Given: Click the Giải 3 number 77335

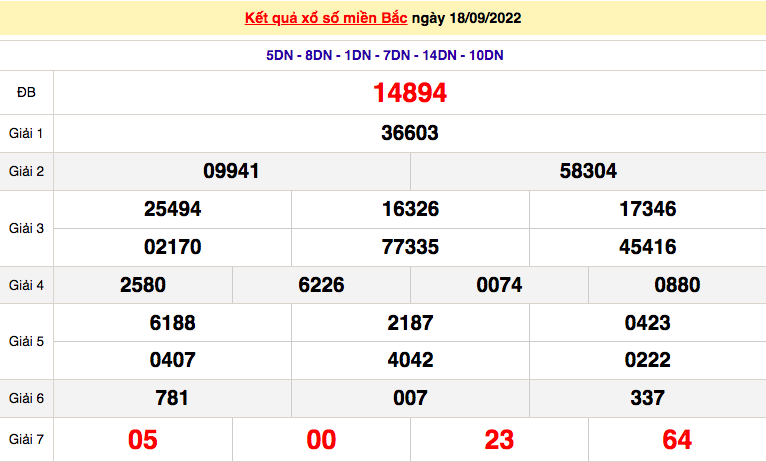Looking at the screenshot, I should tap(410, 247).
